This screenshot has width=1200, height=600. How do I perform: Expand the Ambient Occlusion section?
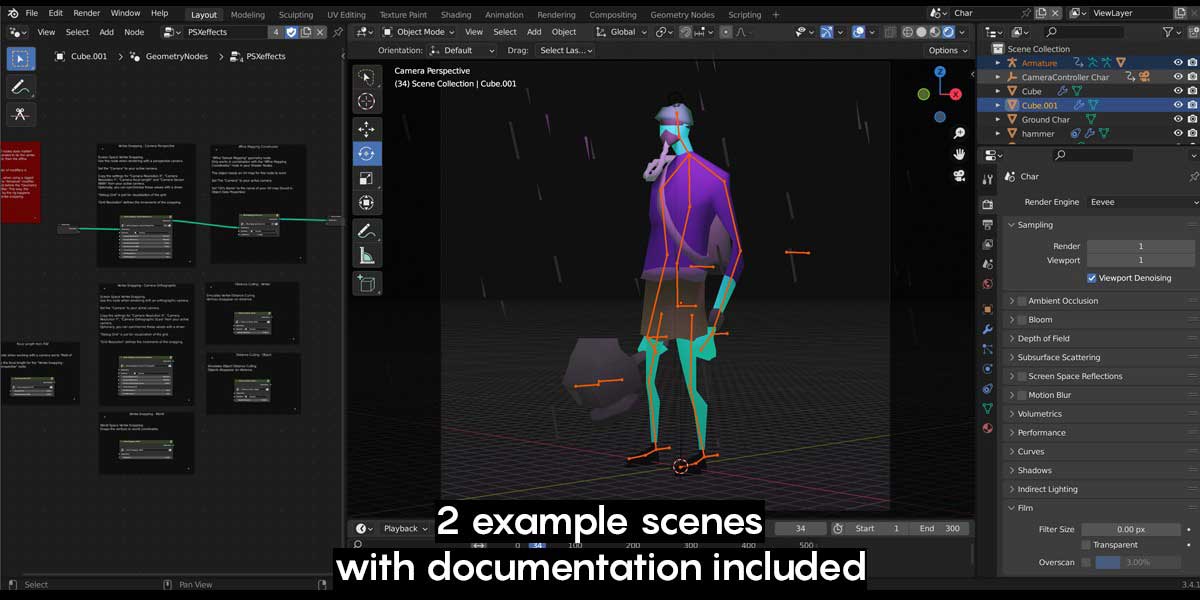[1012, 300]
